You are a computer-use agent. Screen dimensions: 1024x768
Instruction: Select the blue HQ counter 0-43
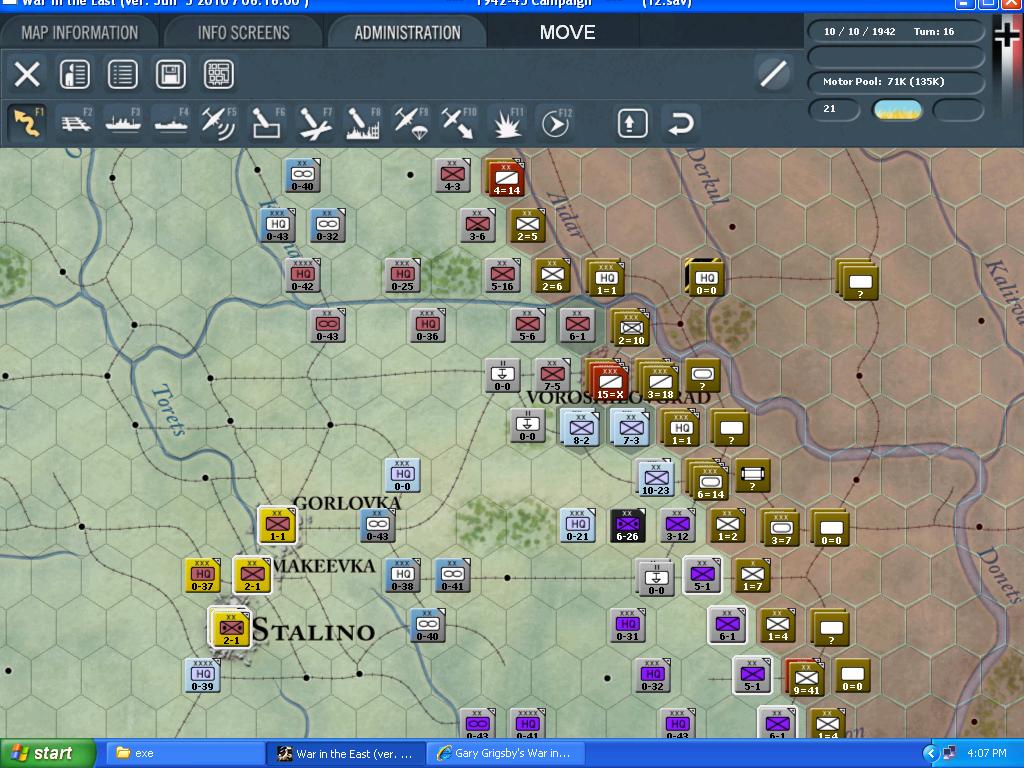coord(278,225)
